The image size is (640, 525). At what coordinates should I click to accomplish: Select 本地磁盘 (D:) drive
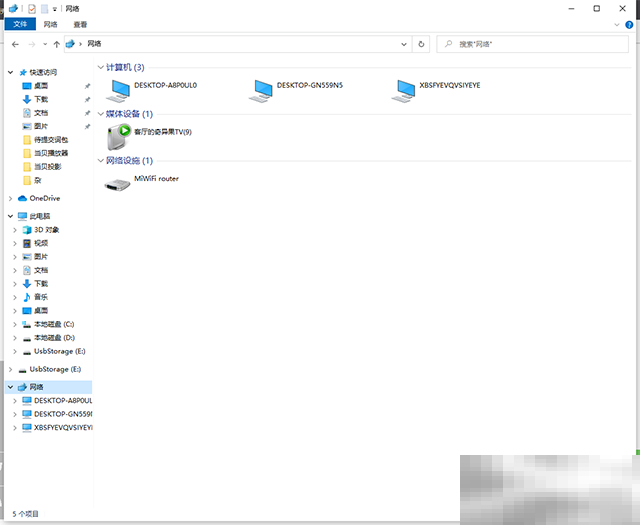coord(54,338)
